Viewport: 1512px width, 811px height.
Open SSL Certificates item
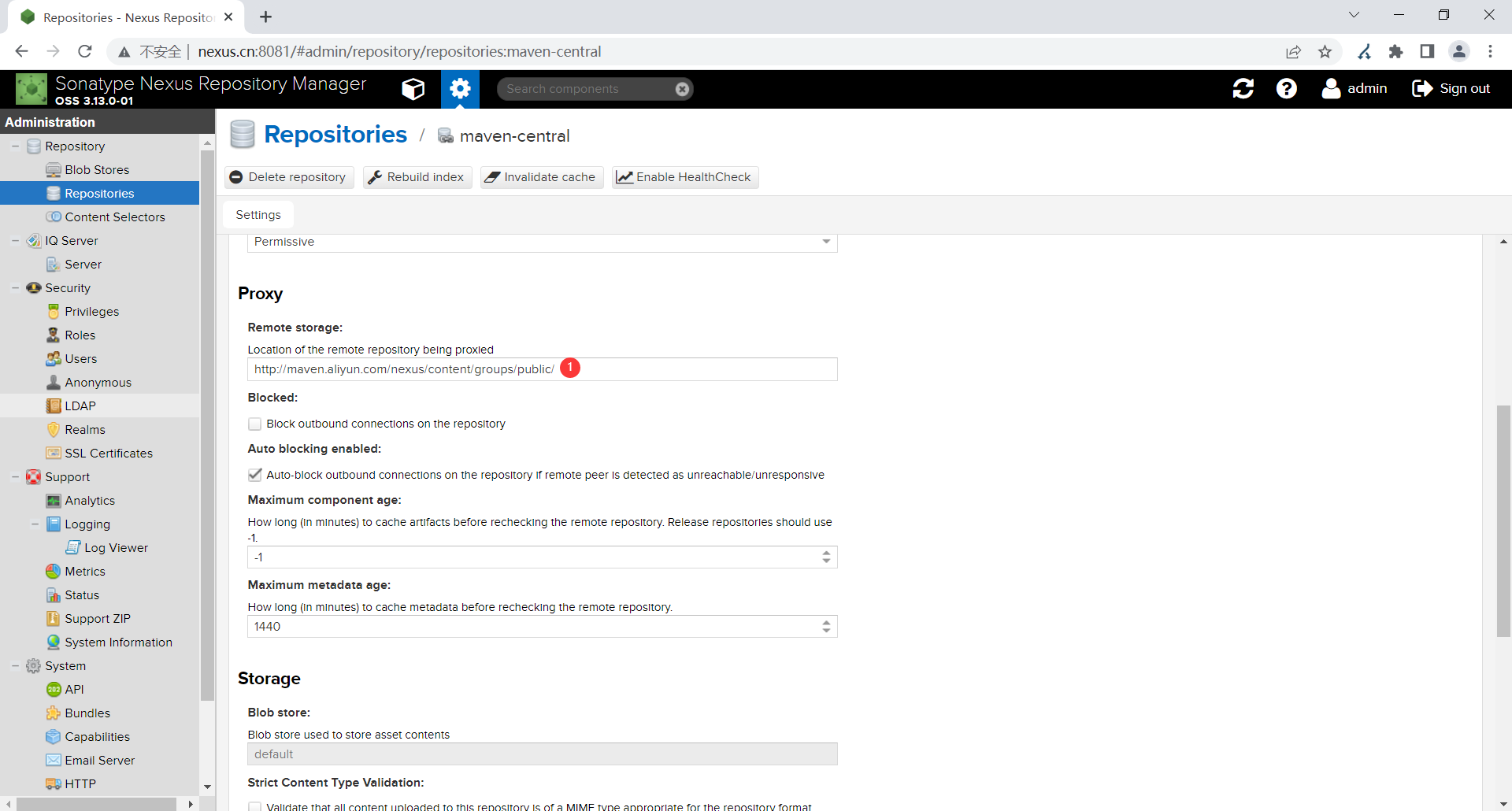pyautogui.click(x=109, y=454)
